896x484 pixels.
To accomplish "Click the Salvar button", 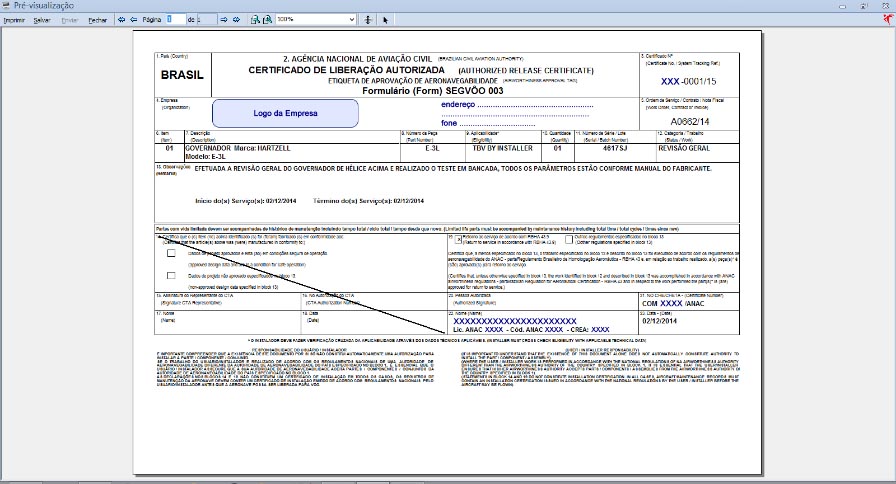I will 42,20.
